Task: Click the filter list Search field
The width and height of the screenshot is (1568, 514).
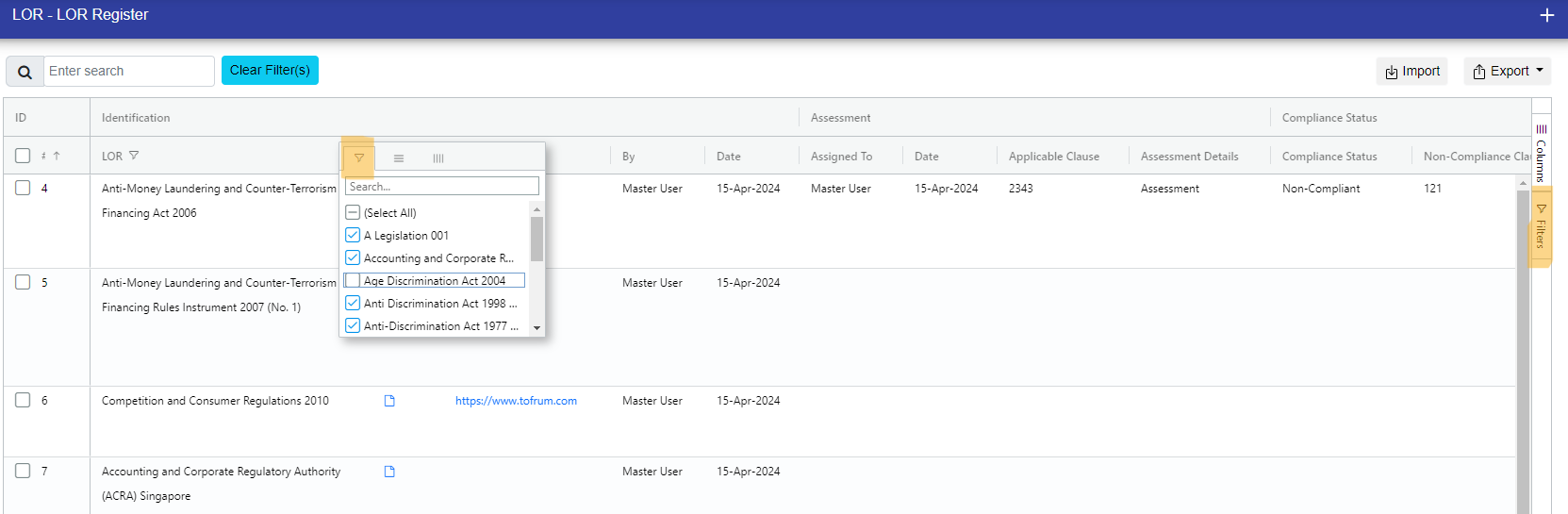Action: tap(442, 187)
